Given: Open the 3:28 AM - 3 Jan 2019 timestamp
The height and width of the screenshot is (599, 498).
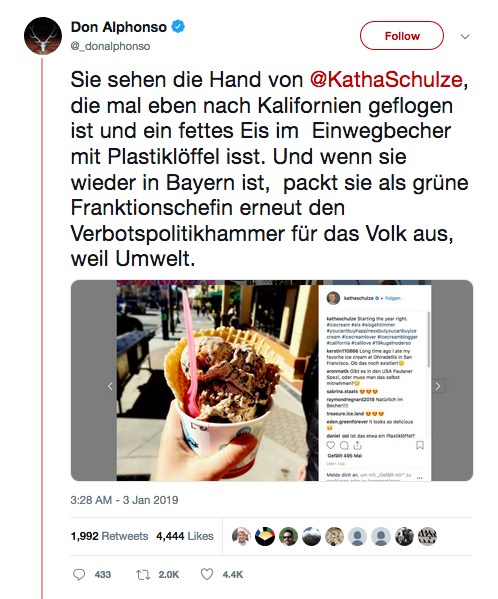Looking at the screenshot, I should (124, 500).
